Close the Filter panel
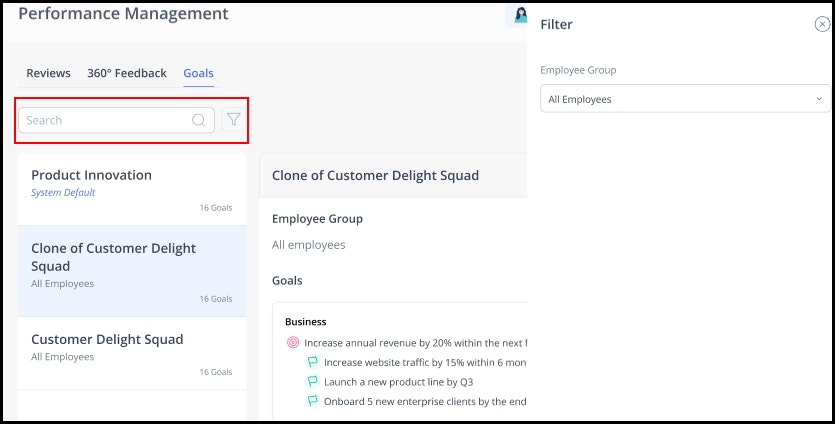 (x=822, y=24)
